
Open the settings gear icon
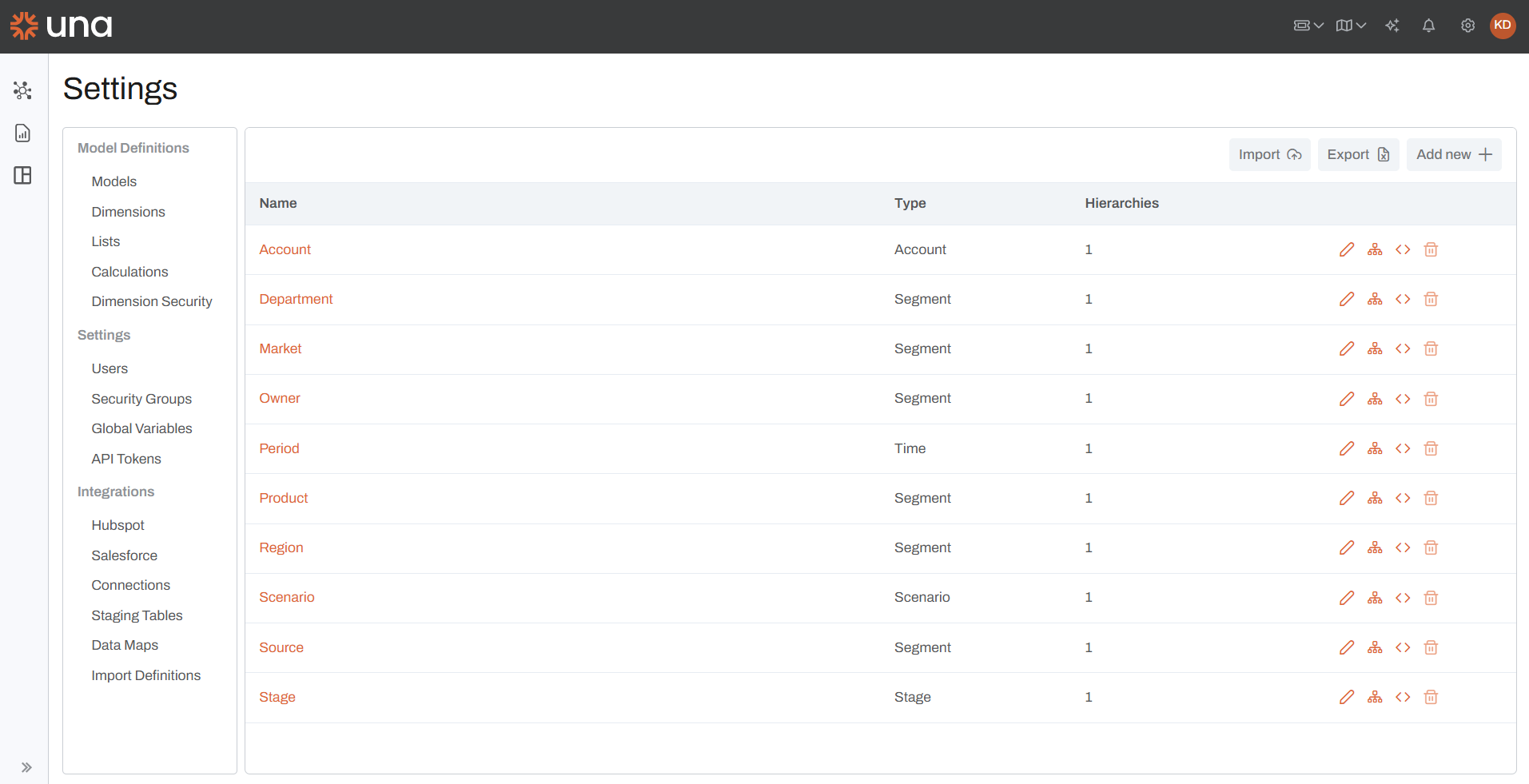point(1467,26)
